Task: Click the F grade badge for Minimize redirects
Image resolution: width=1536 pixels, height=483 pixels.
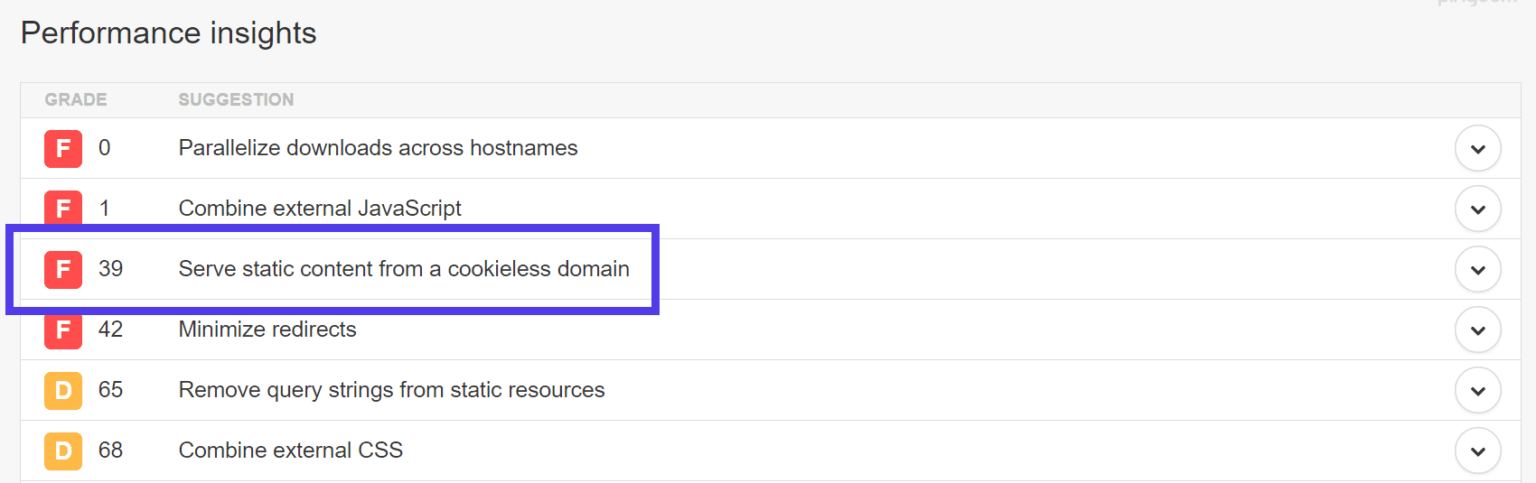Action: pos(62,330)
